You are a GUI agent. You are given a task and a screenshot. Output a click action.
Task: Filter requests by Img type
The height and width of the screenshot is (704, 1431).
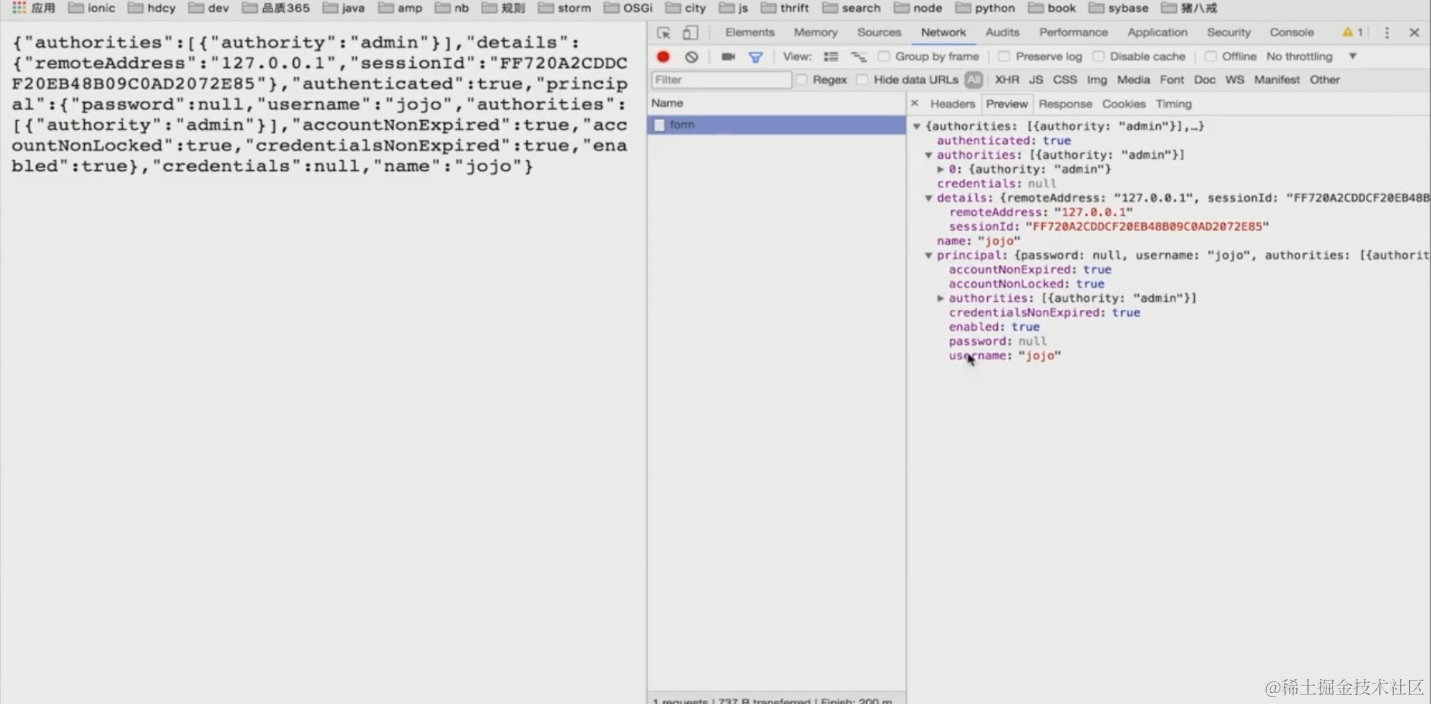[1097, 80]
